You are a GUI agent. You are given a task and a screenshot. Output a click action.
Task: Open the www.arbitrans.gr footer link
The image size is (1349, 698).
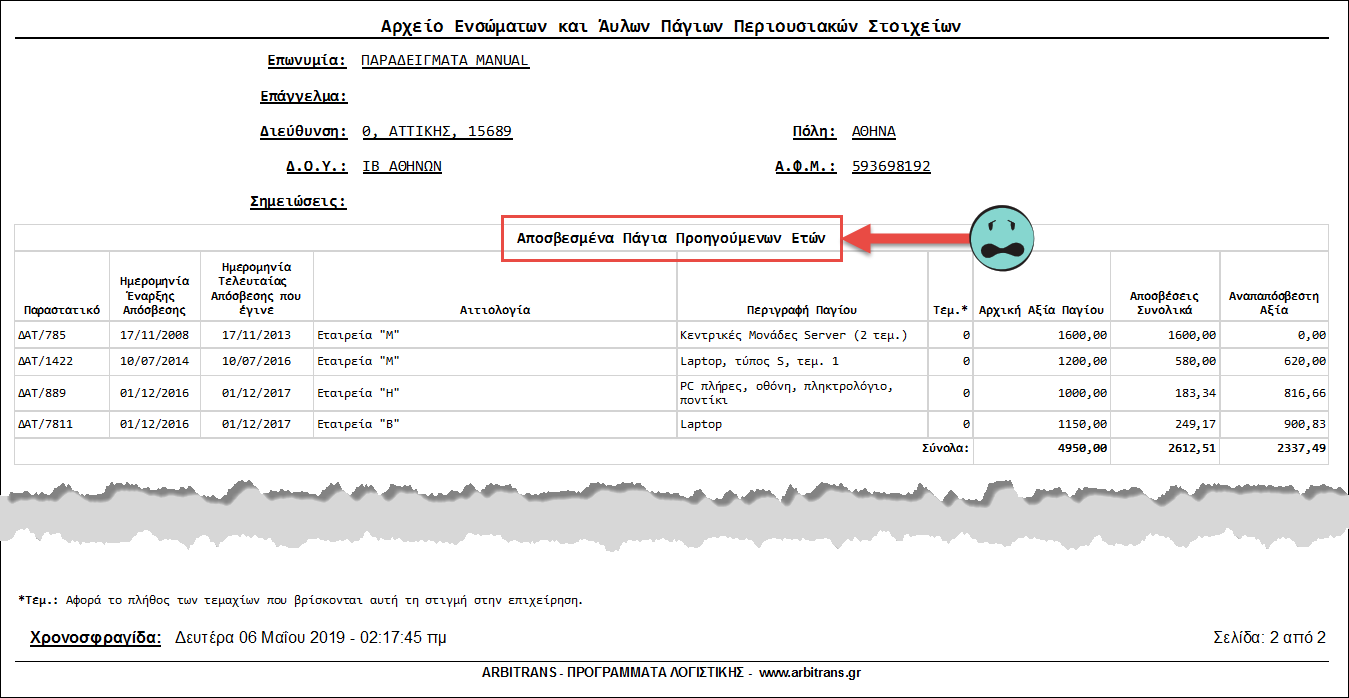point(809,672)
